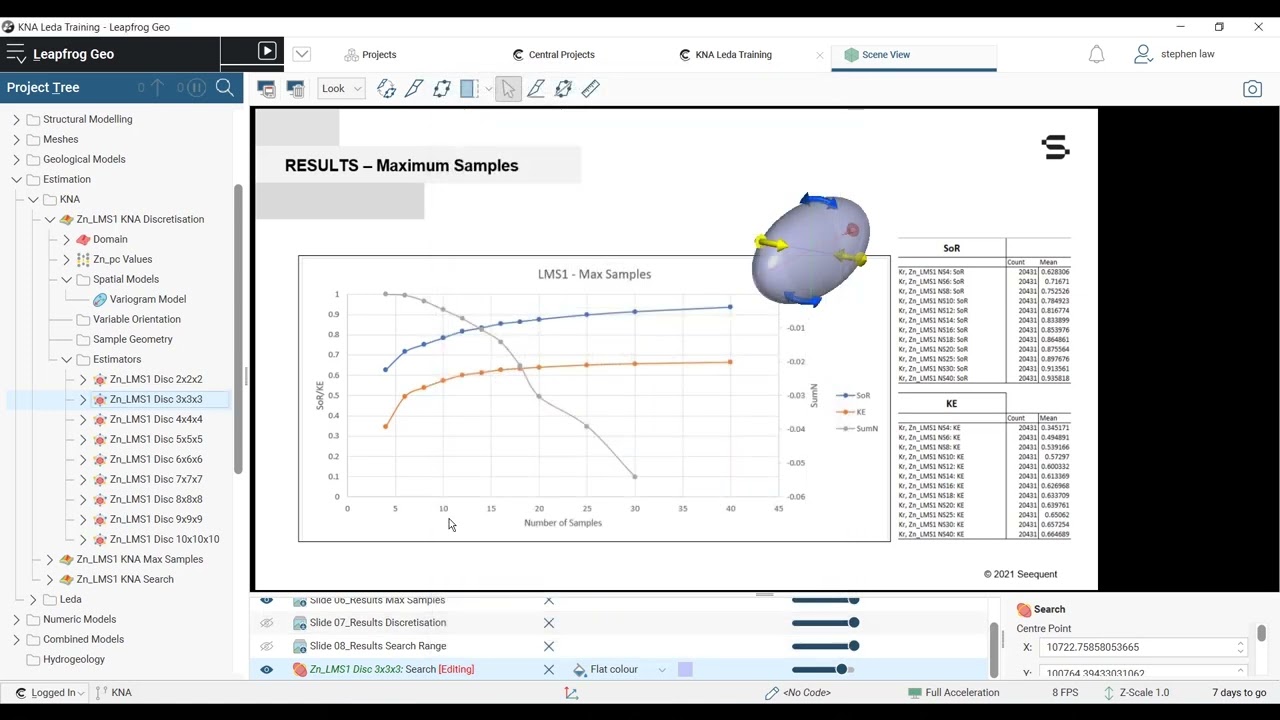Viewport: 1280px width, 720px height.
Task: Select the Variogram Model item
Action: [147, 299]
